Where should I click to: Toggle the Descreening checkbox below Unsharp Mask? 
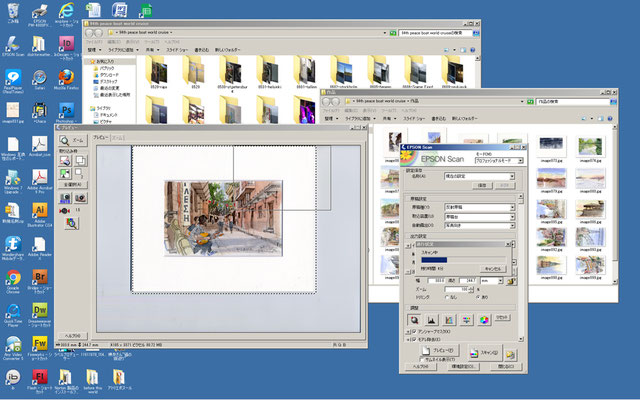pyautogui.click(x=414, y=339)
